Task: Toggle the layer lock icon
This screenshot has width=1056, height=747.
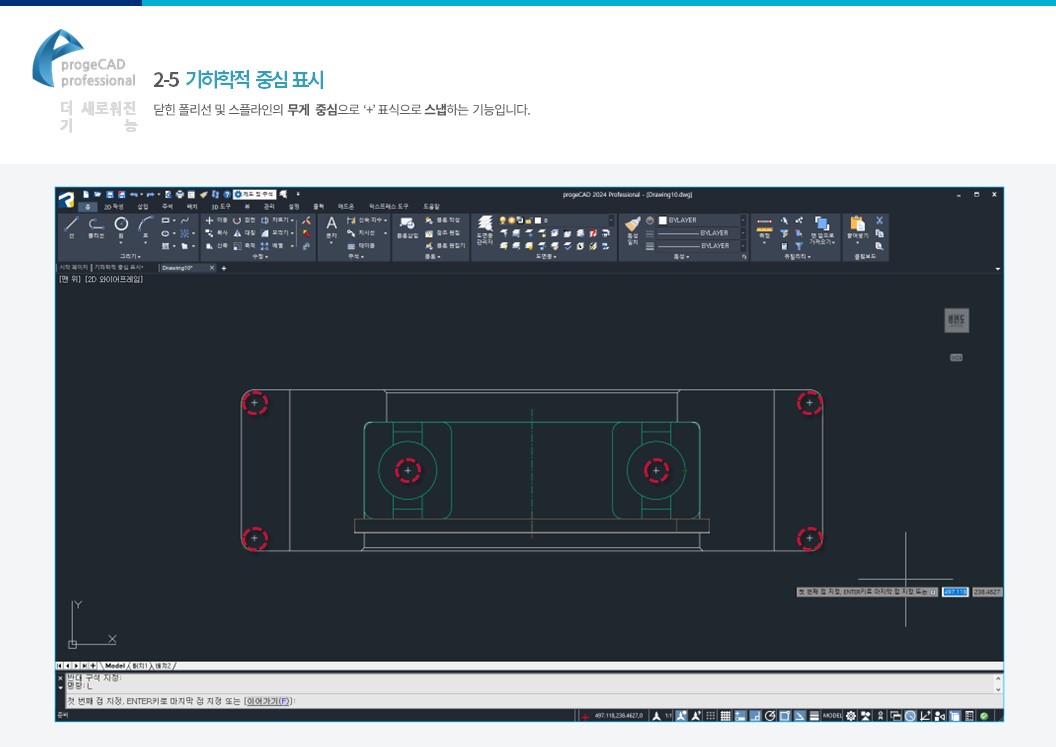Action: click(529, 220)
